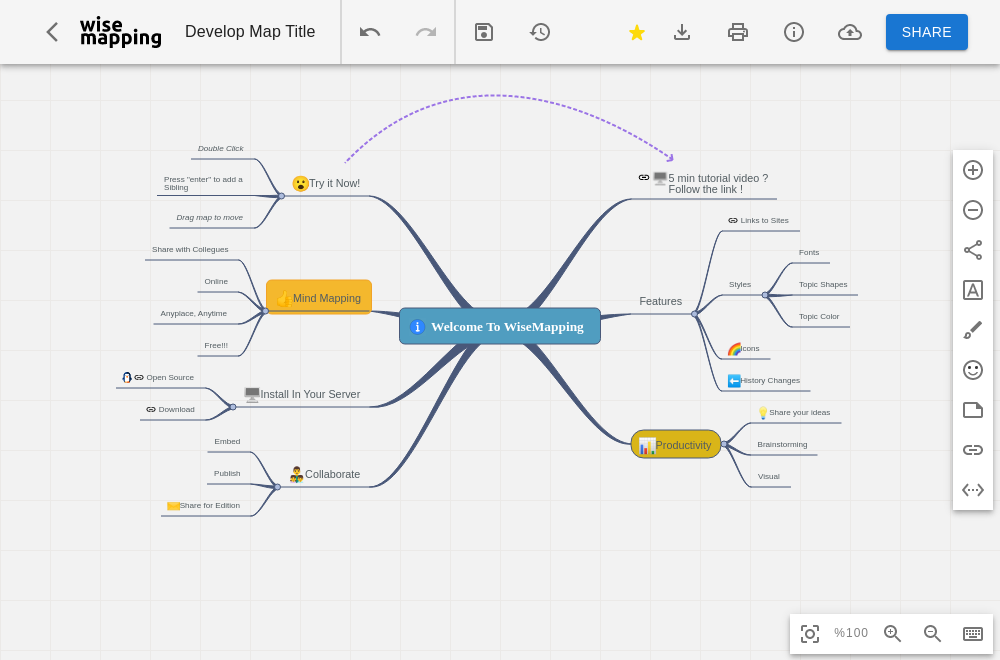
Task: Open keyboard shortcuts icon
Action: 973,634
